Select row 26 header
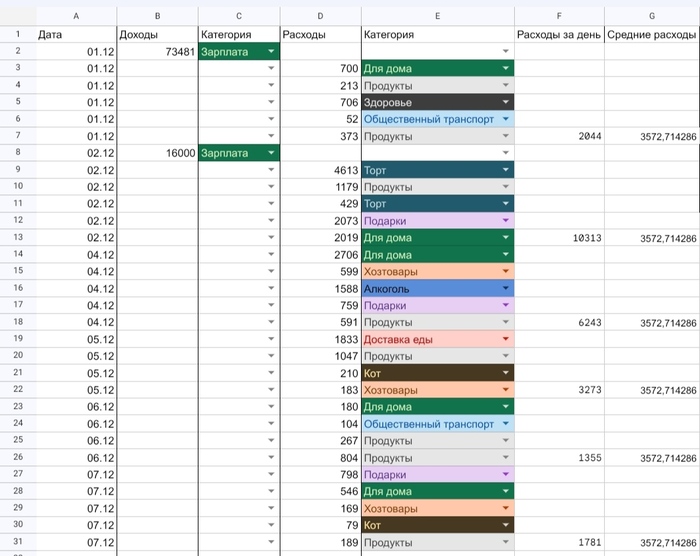 coord(18,457)
